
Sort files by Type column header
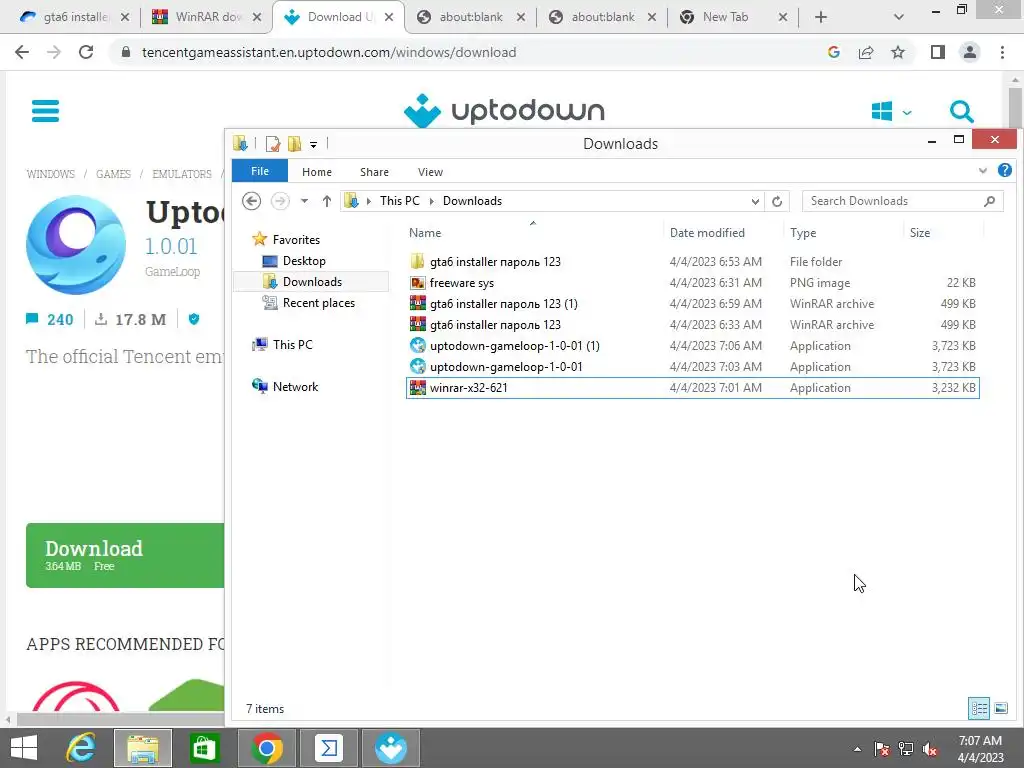pos(803,232)
